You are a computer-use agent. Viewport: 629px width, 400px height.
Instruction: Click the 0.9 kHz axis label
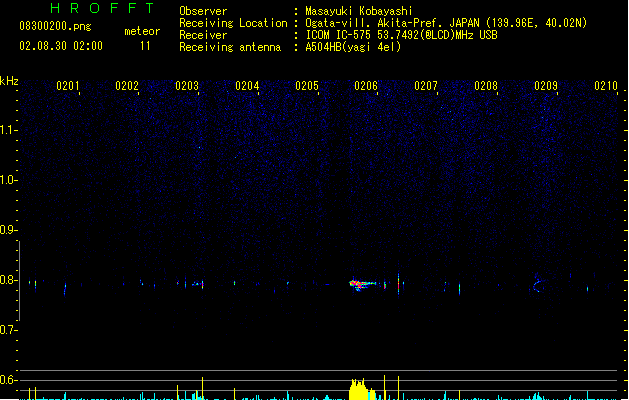click(8, 230)
